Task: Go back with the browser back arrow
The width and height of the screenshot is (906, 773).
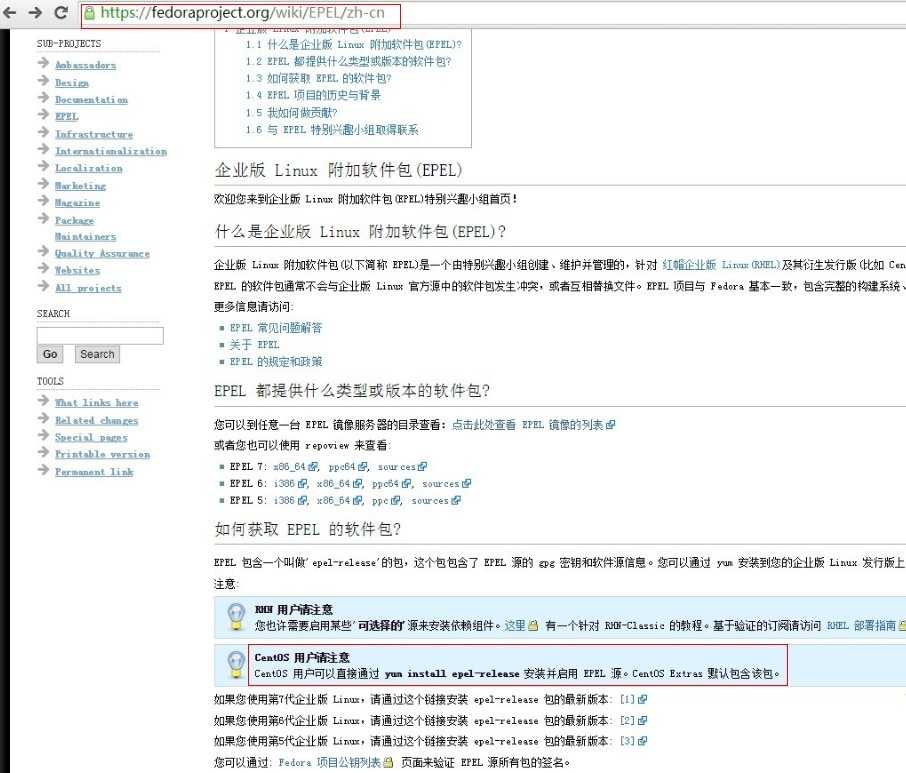Action: pyautogui.click(x=10, y=12)
